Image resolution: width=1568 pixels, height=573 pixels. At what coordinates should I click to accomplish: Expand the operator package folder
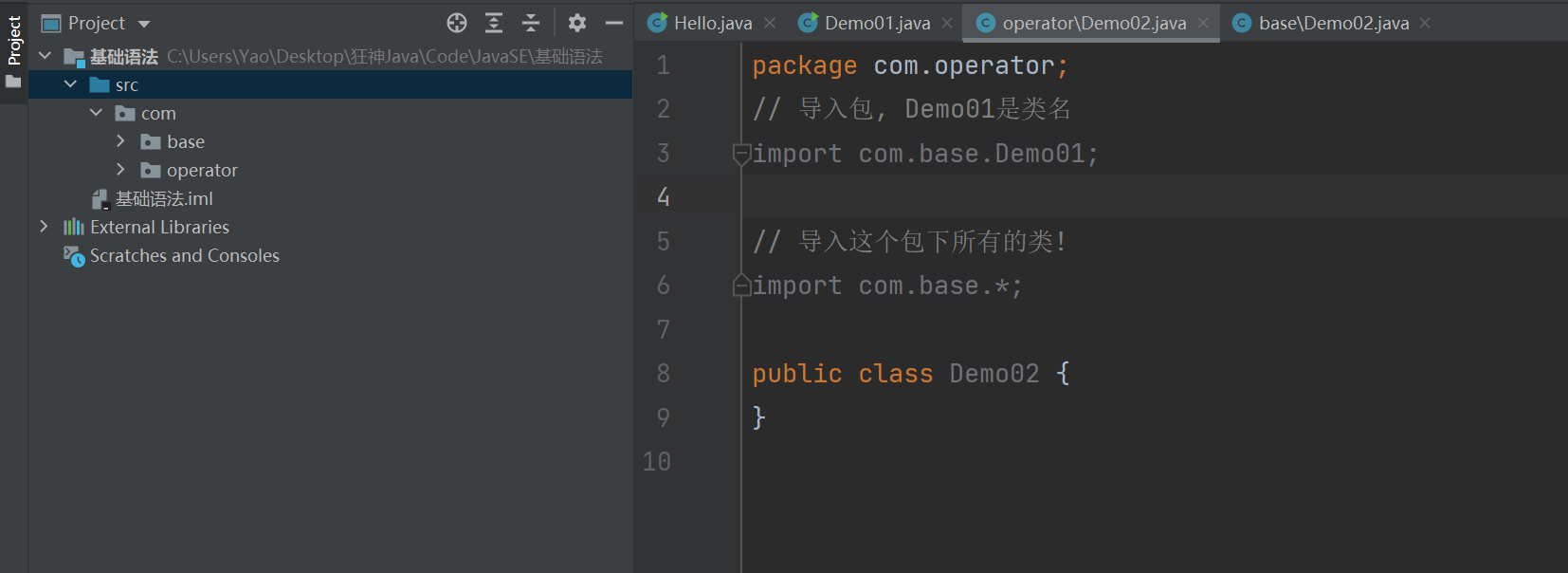click(120, 170)
